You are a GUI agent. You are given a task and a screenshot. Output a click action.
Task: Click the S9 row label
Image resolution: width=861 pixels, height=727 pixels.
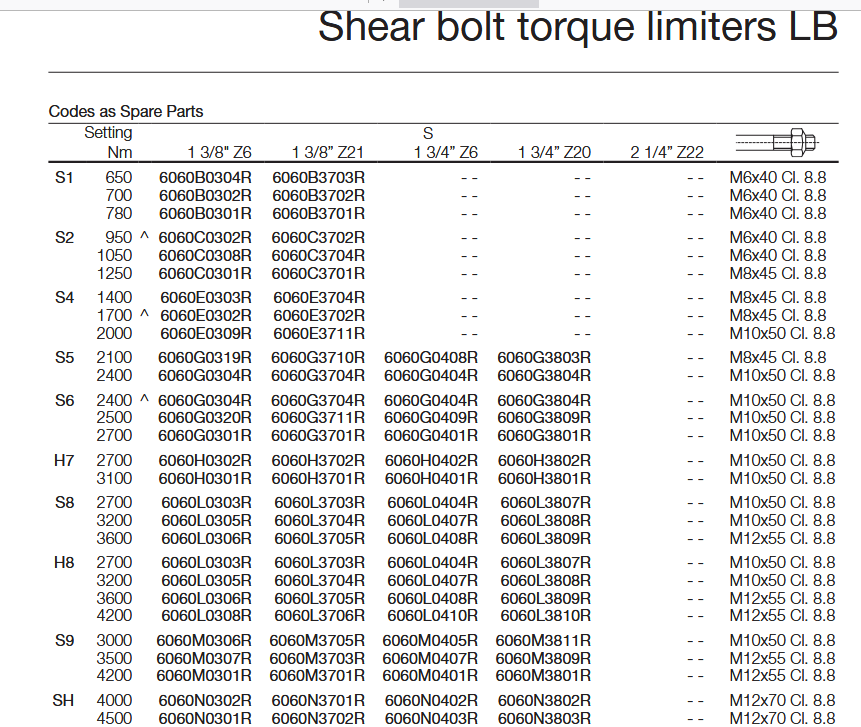pos(64,641)
